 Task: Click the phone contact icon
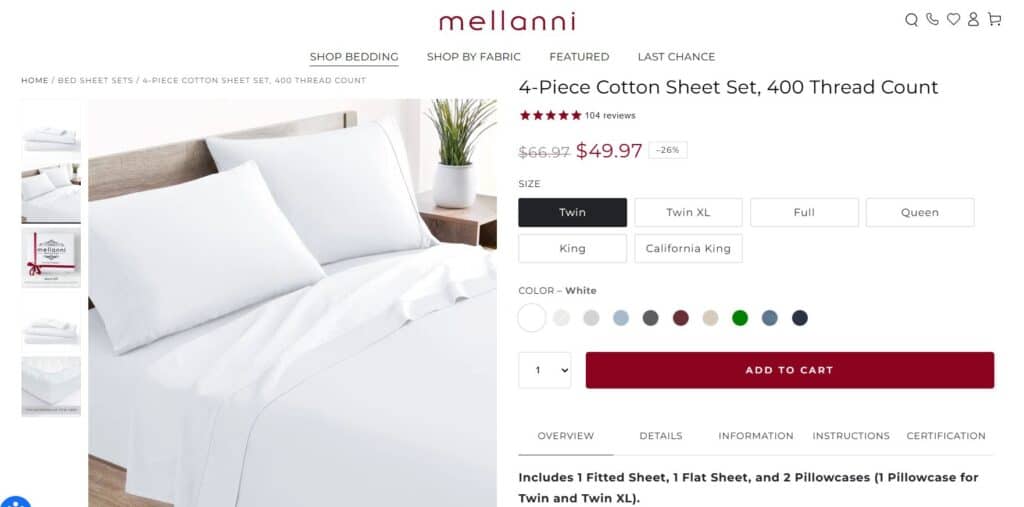tap(932, 20)
